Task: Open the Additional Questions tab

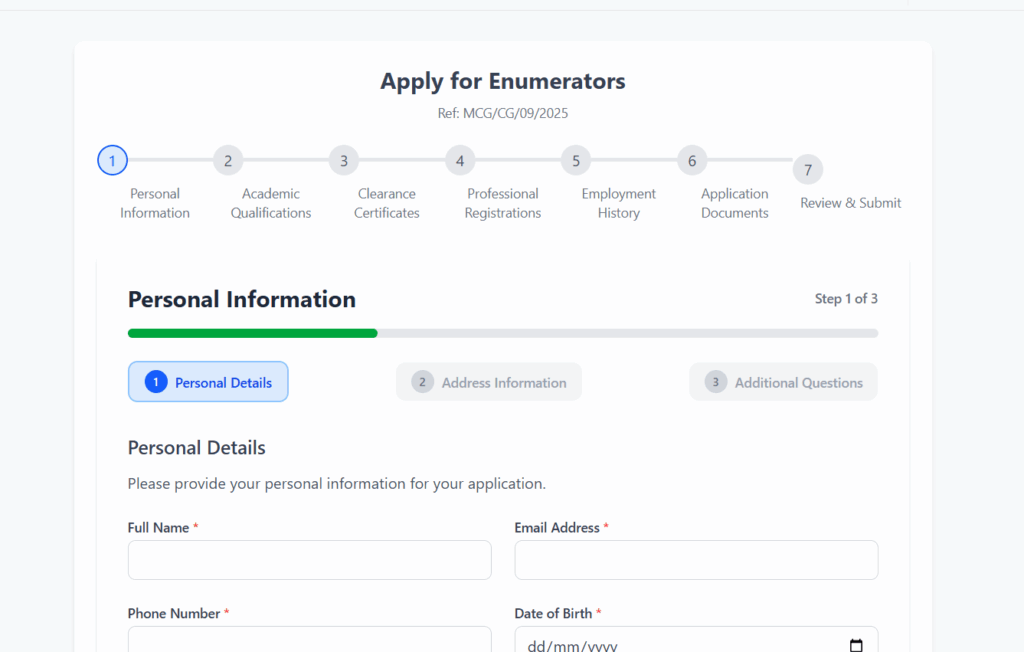Action: 783,382
